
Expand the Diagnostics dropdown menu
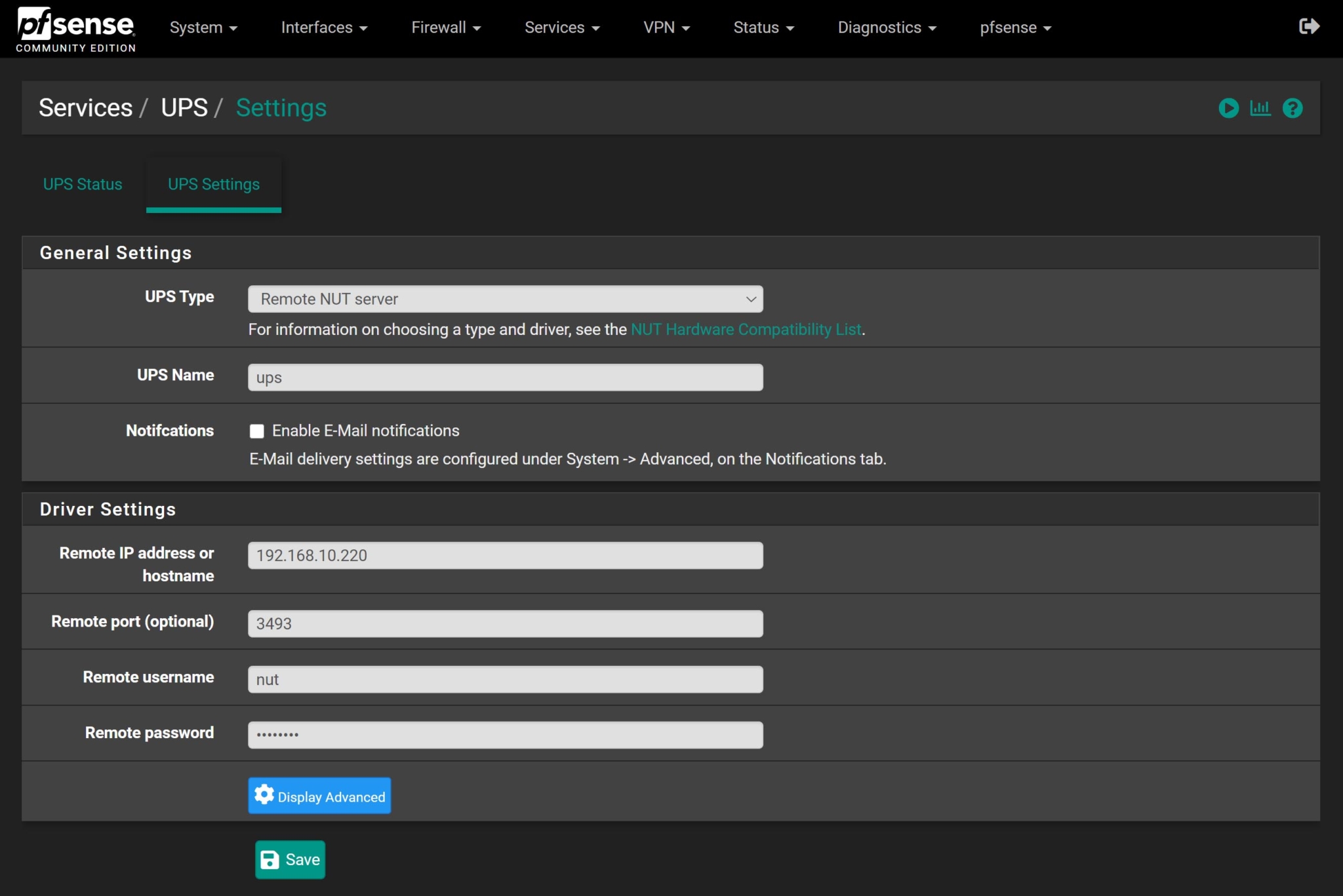[887, 28]
